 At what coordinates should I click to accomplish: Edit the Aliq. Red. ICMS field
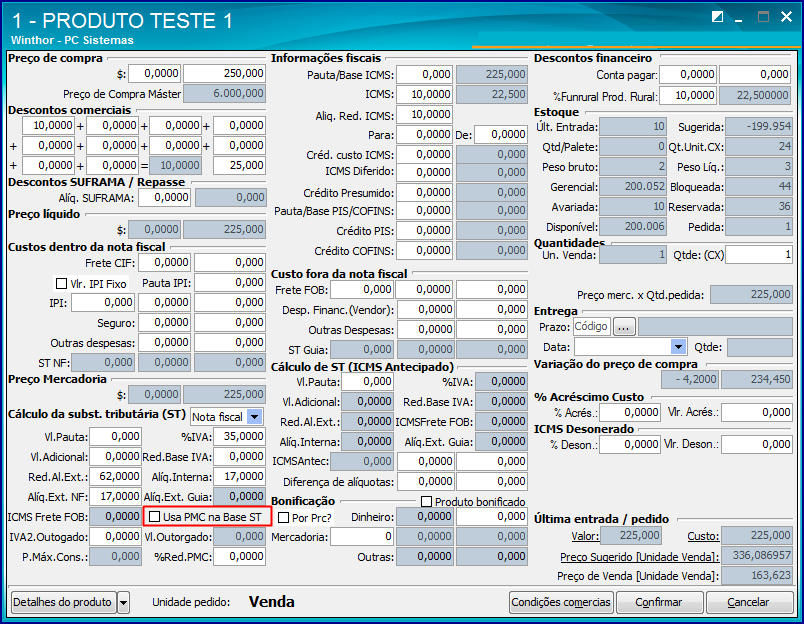coord(425,114)
